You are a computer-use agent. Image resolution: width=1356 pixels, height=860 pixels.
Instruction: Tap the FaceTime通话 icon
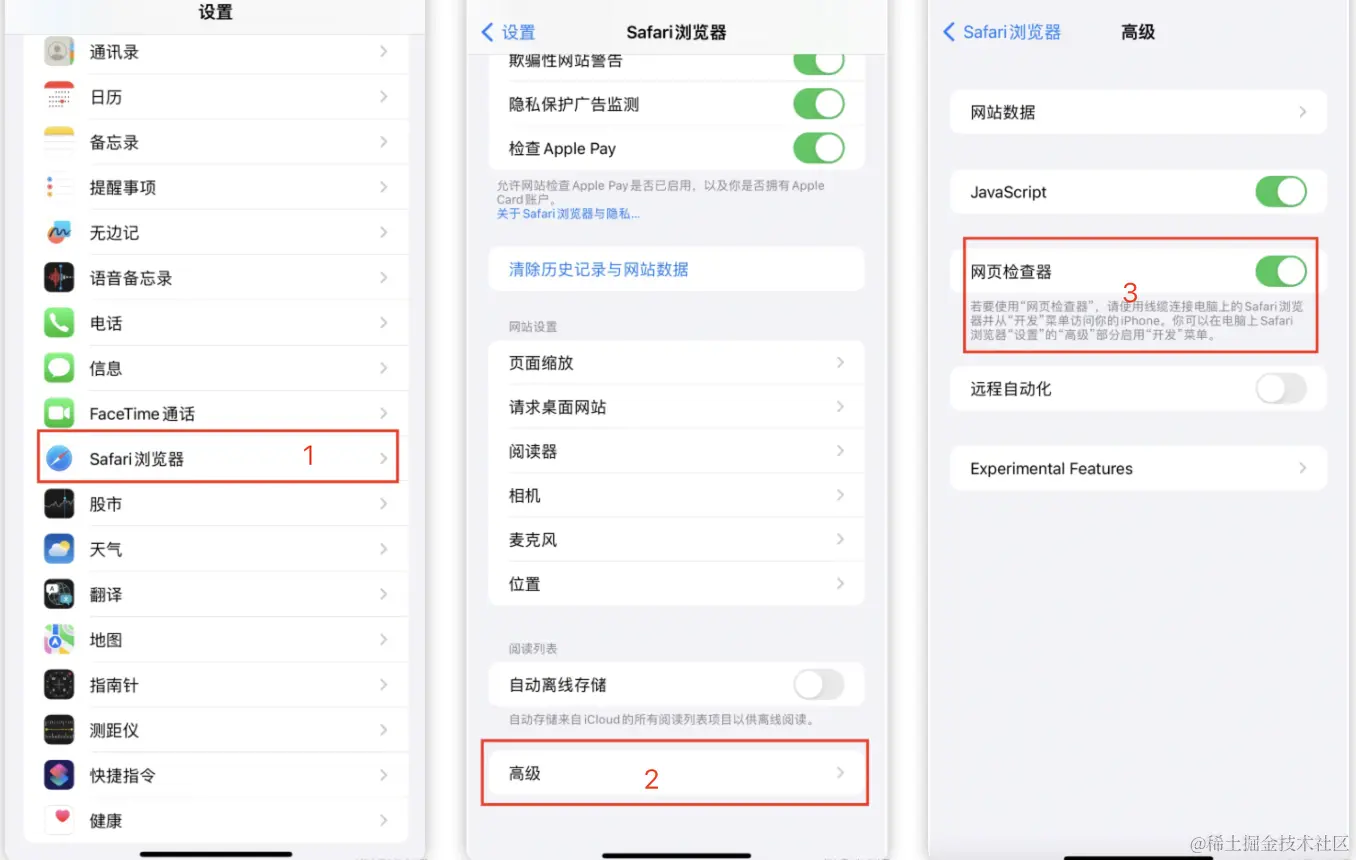click(59, 413)
